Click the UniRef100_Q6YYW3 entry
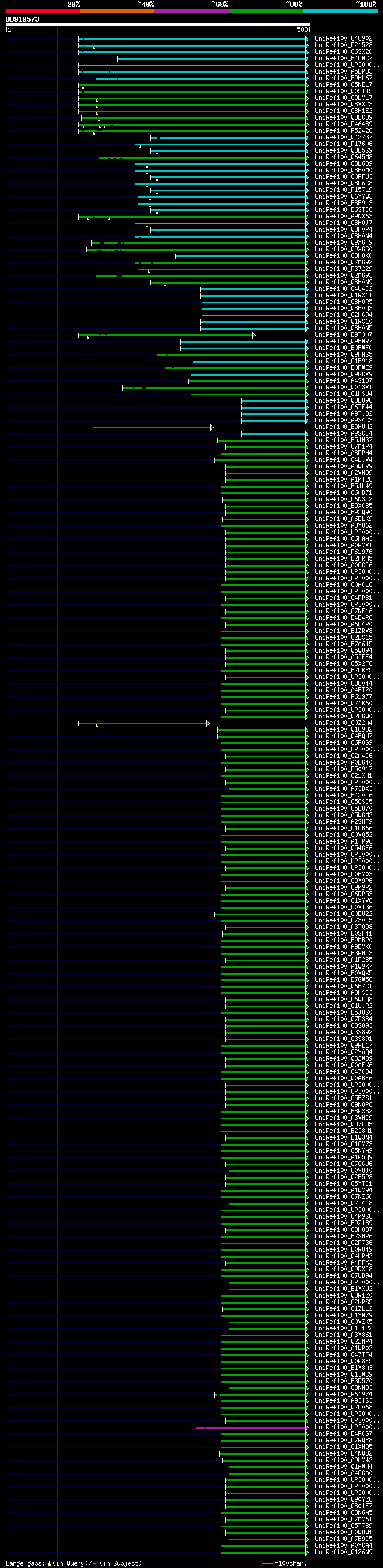 tap(344, 197)
